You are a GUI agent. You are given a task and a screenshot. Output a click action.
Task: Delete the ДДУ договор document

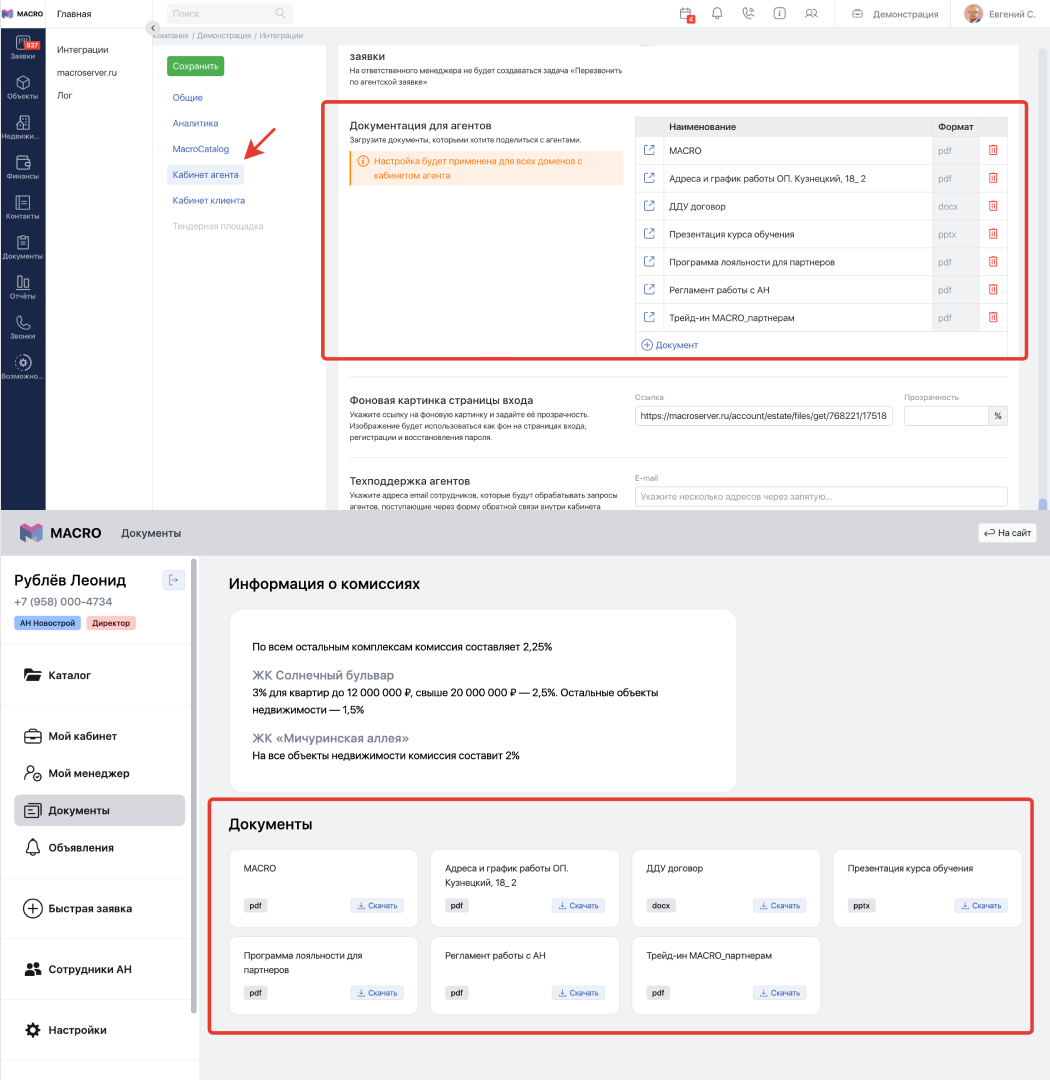(x=993, y=206)
